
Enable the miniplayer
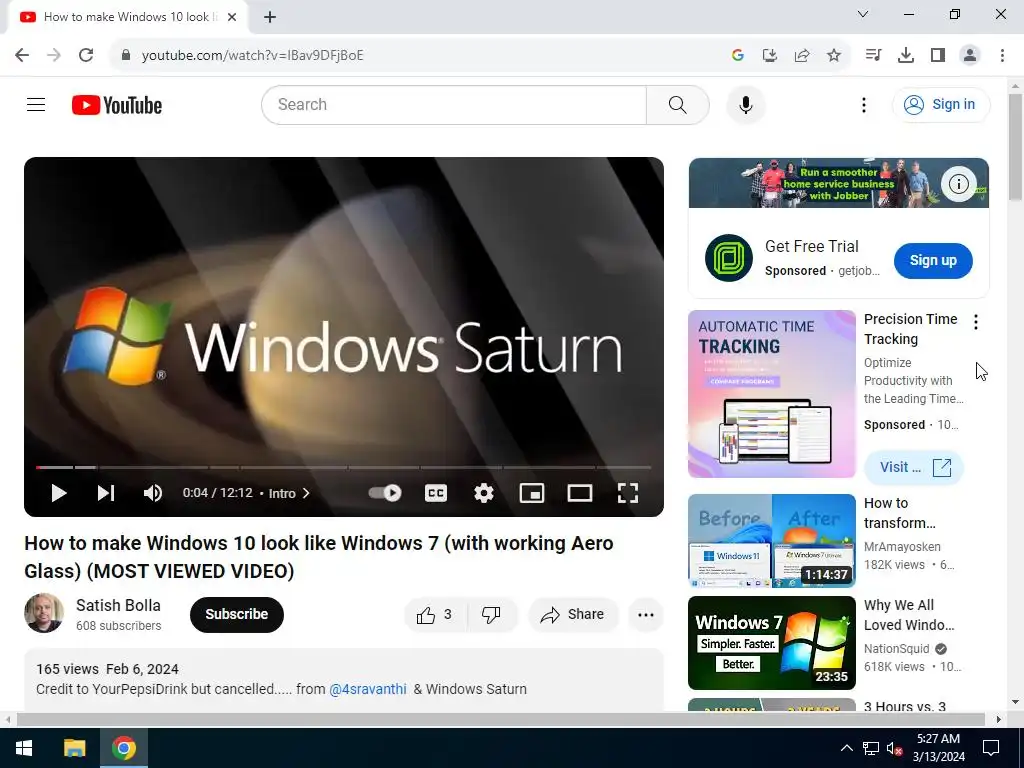[532, 493]
